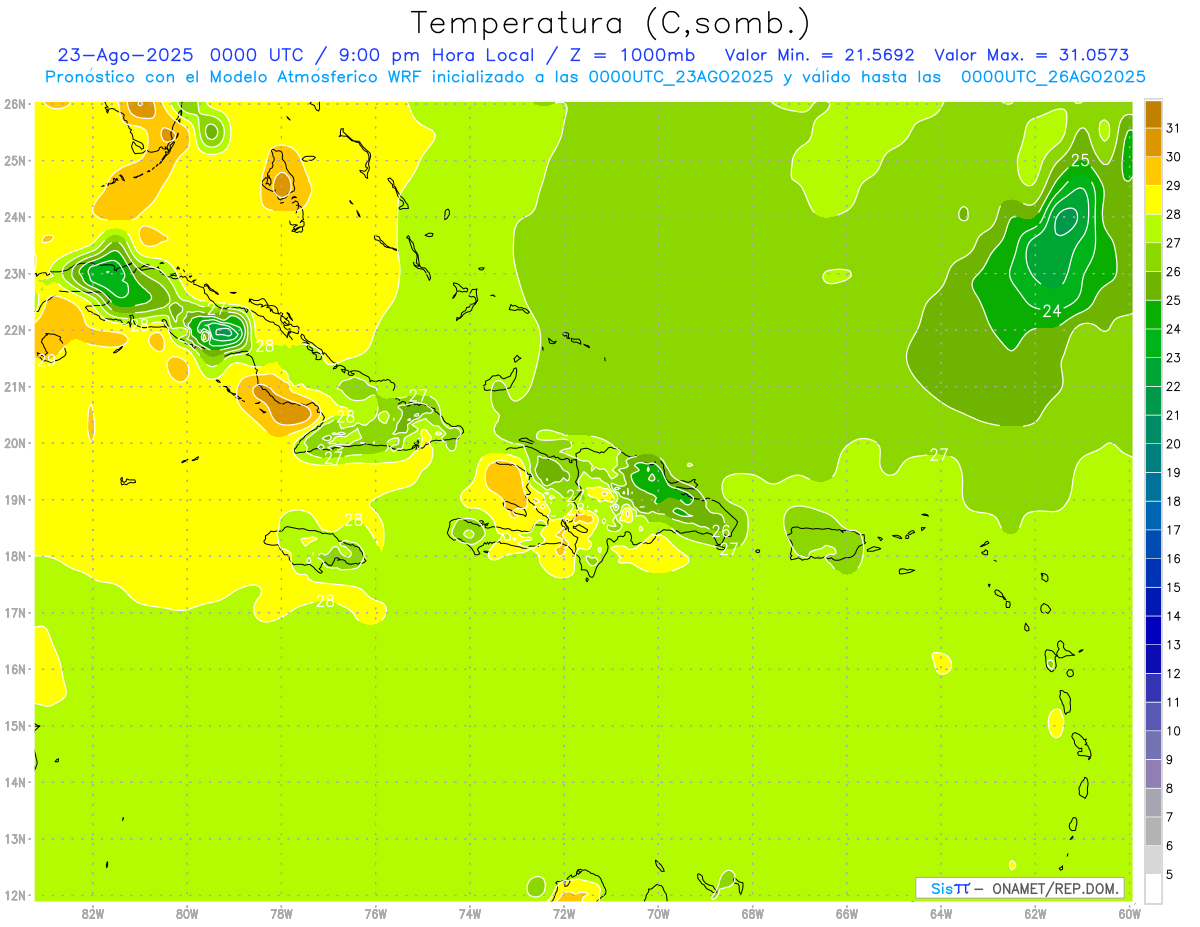This screenshot has width=1200, height=927.
Task: Click color scale label 7
Action: pos(1170,816)
